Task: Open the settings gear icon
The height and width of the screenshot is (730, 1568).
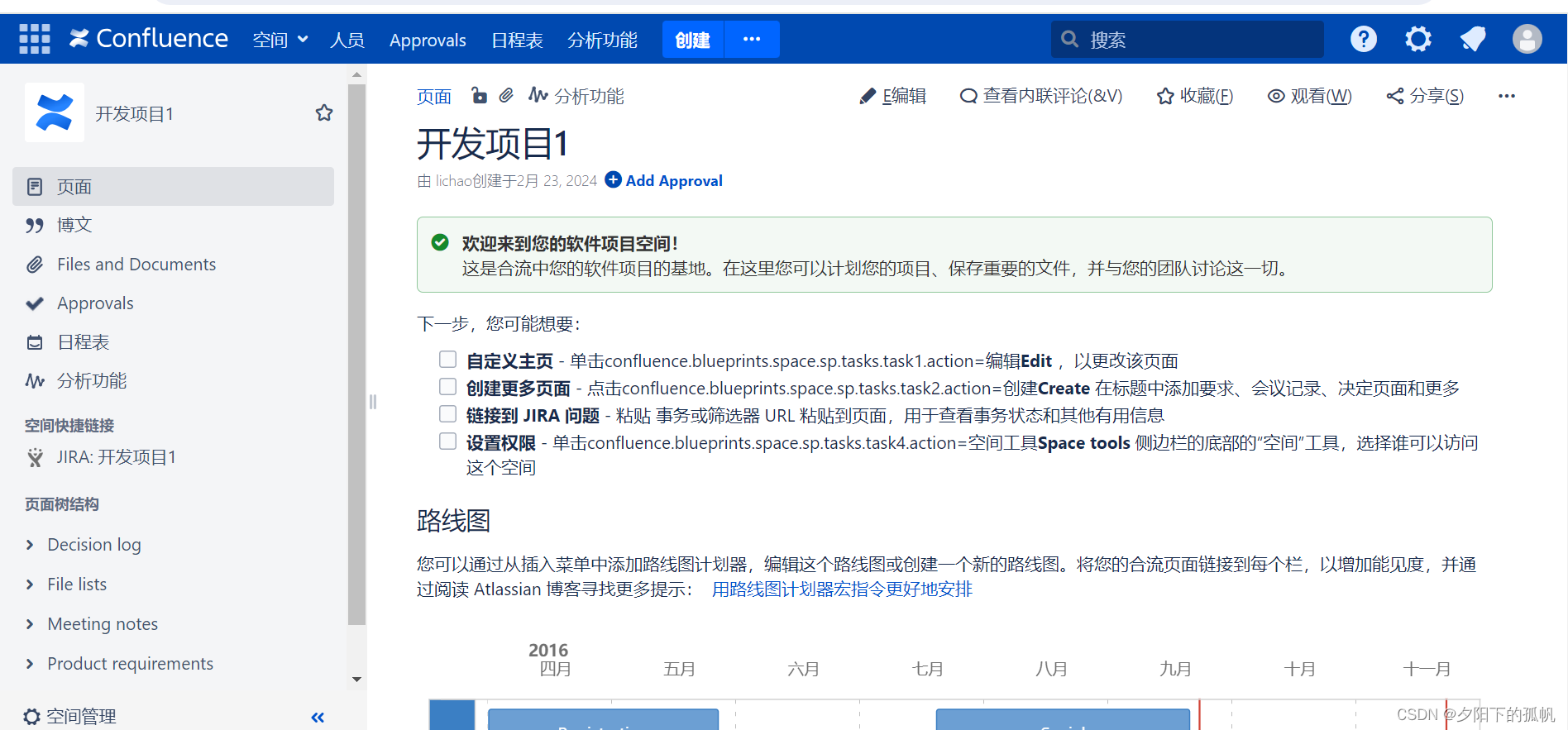Action: tap(1417, 39)
